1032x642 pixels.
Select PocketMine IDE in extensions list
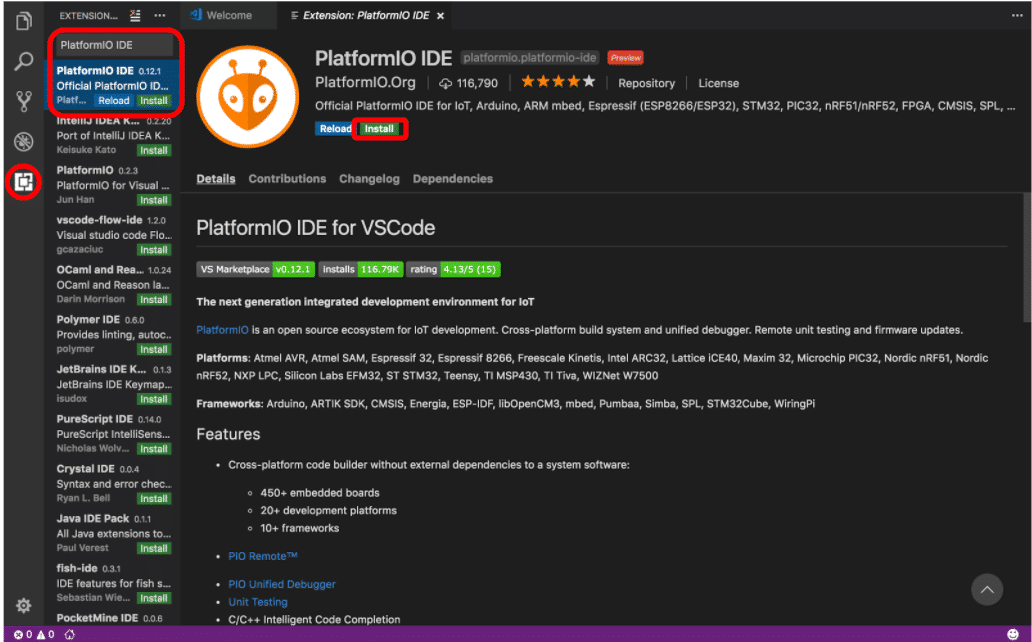pyautogui.click(x=113, y=618)
